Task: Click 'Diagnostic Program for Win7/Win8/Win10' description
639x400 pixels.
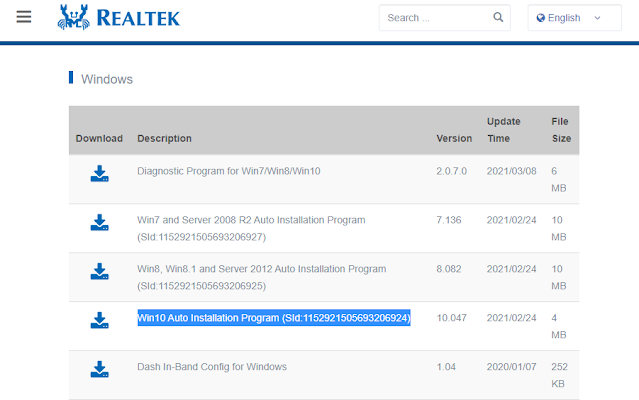Action: point(229,171)
